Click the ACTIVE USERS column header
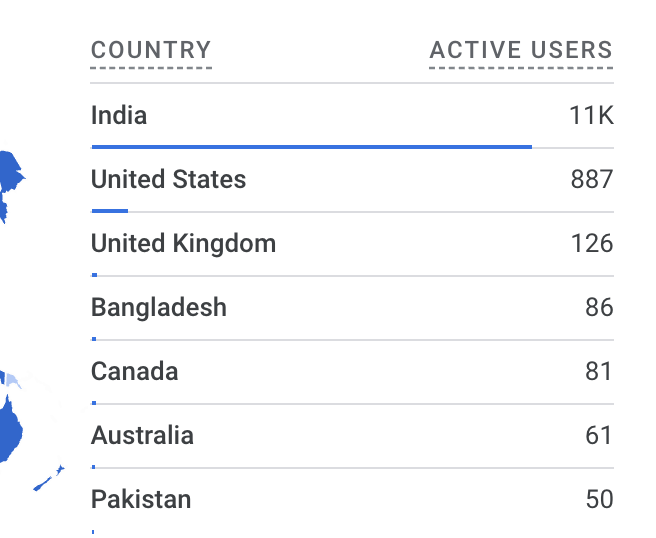Image resolution: width=656 pixels, height=538 pixels. [x=520, y=50]
